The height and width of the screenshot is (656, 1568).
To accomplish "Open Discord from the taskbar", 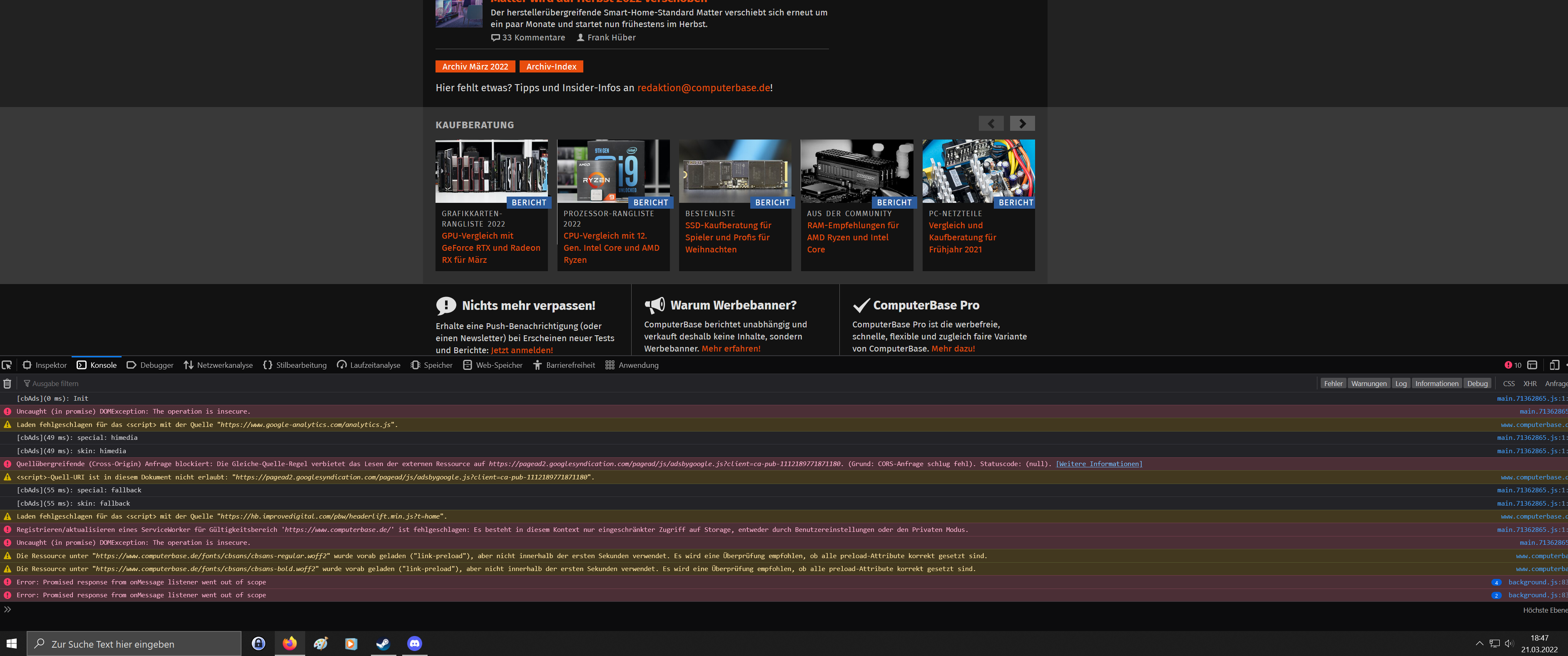I will point(415,643).
